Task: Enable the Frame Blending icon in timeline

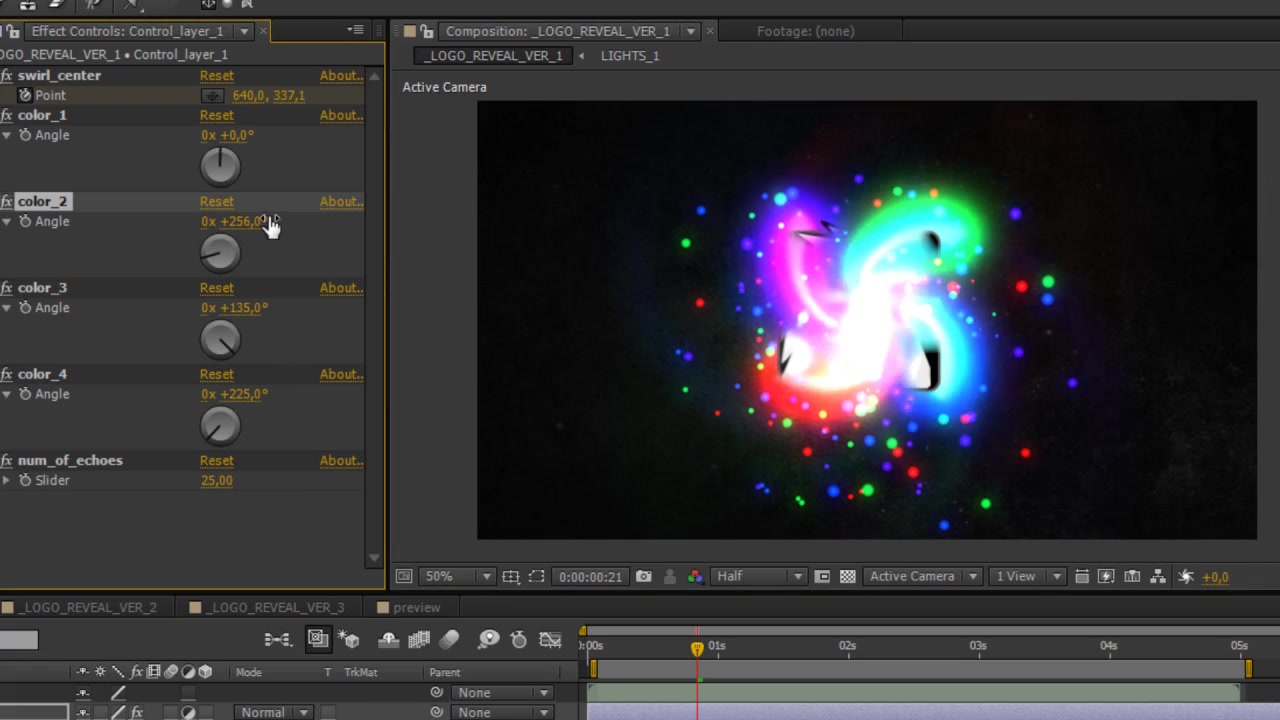Action: (419, 640)
